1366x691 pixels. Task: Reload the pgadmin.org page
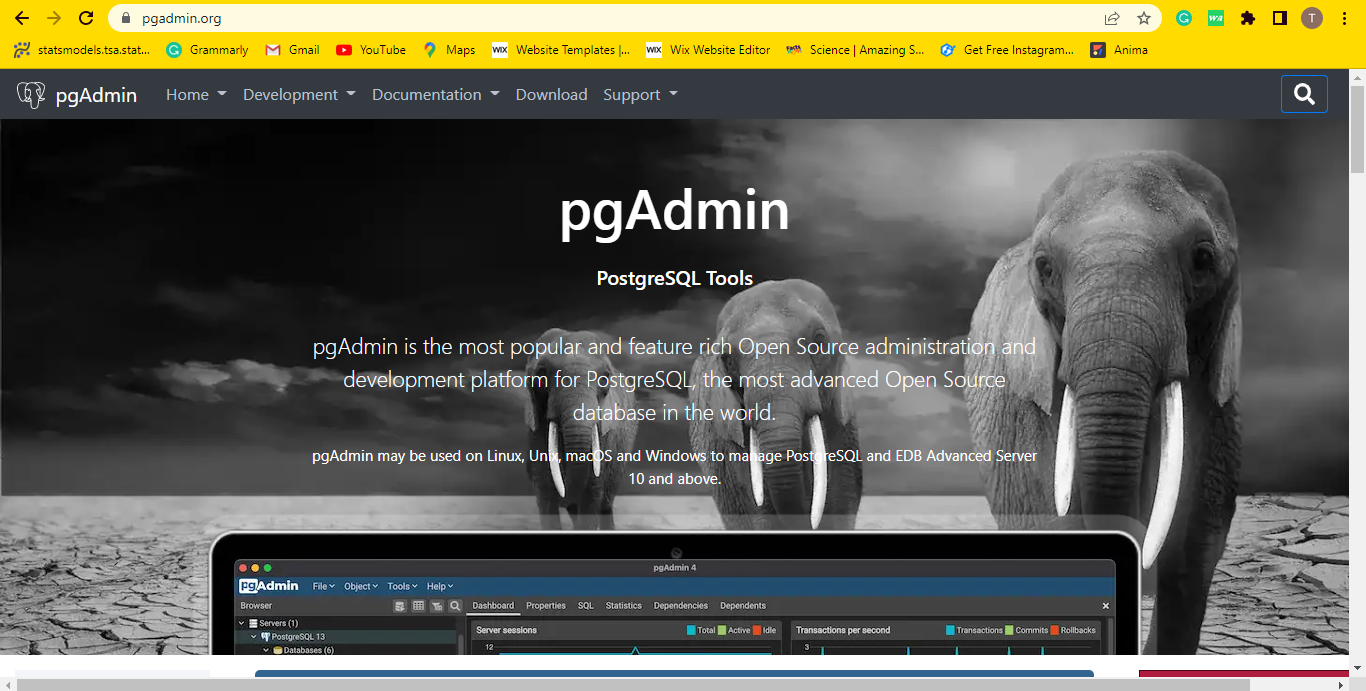pyautogui.click(x=86, y=18)
